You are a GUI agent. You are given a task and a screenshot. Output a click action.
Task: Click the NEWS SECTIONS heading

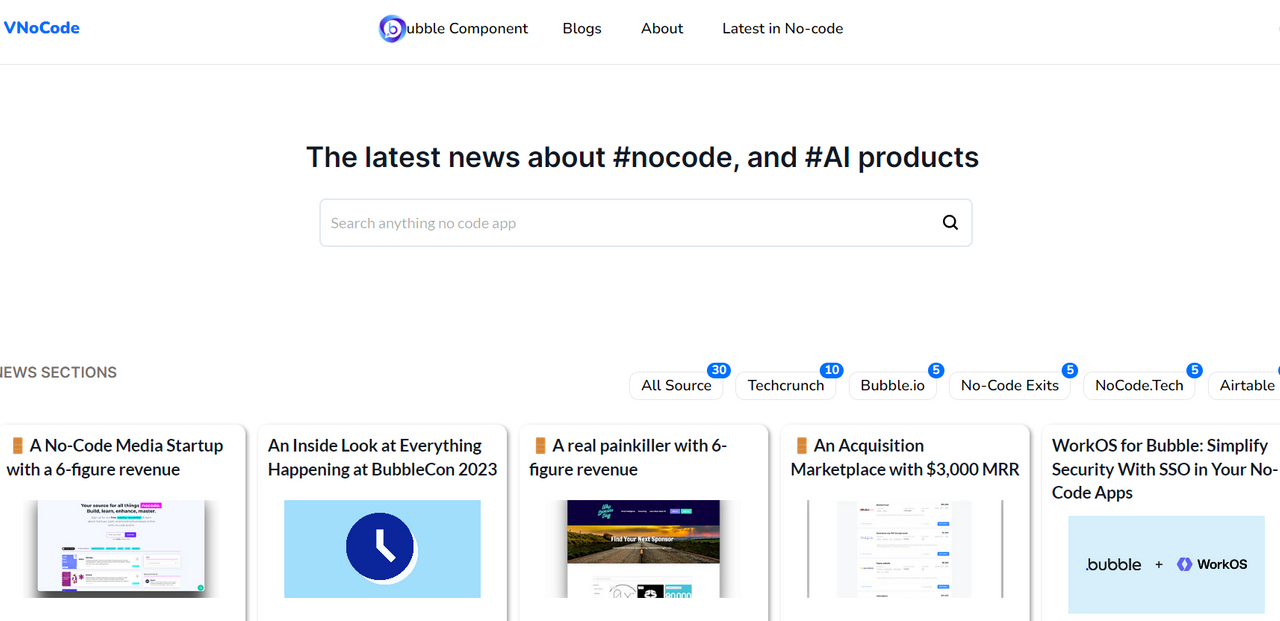[x=58, y=372]
